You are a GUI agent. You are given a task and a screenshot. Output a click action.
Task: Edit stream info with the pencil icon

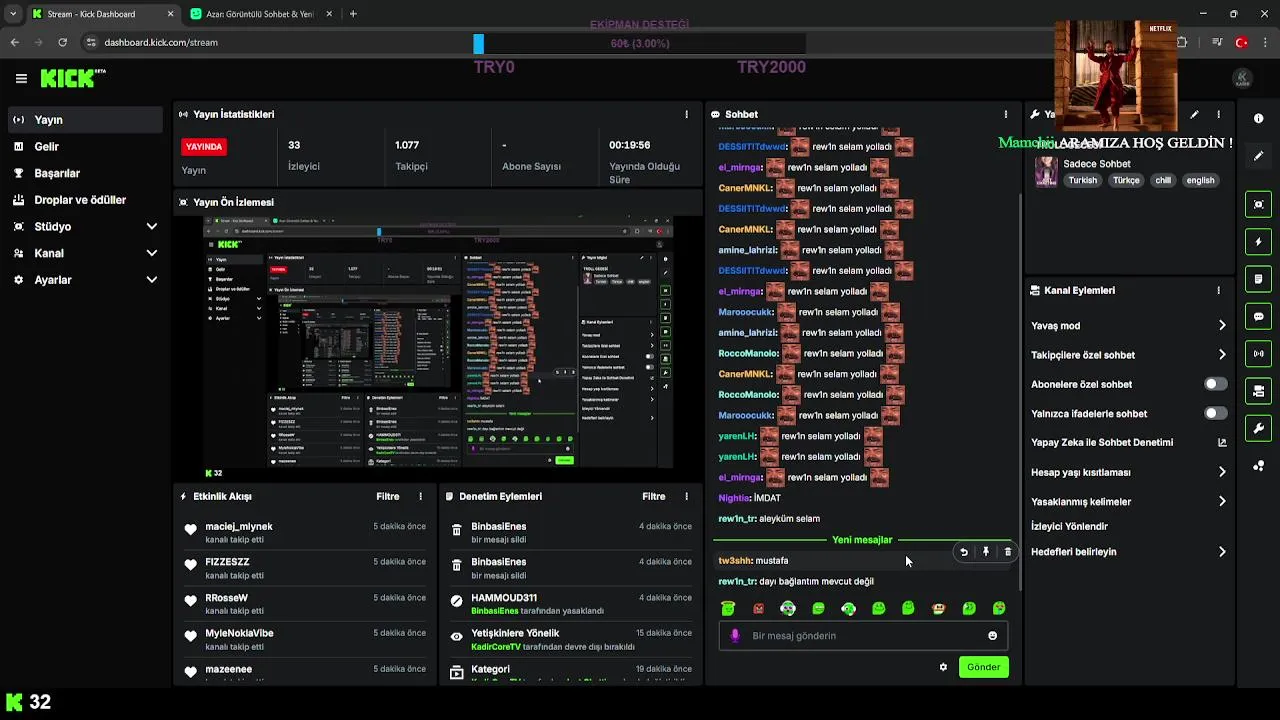[1194, 114]
